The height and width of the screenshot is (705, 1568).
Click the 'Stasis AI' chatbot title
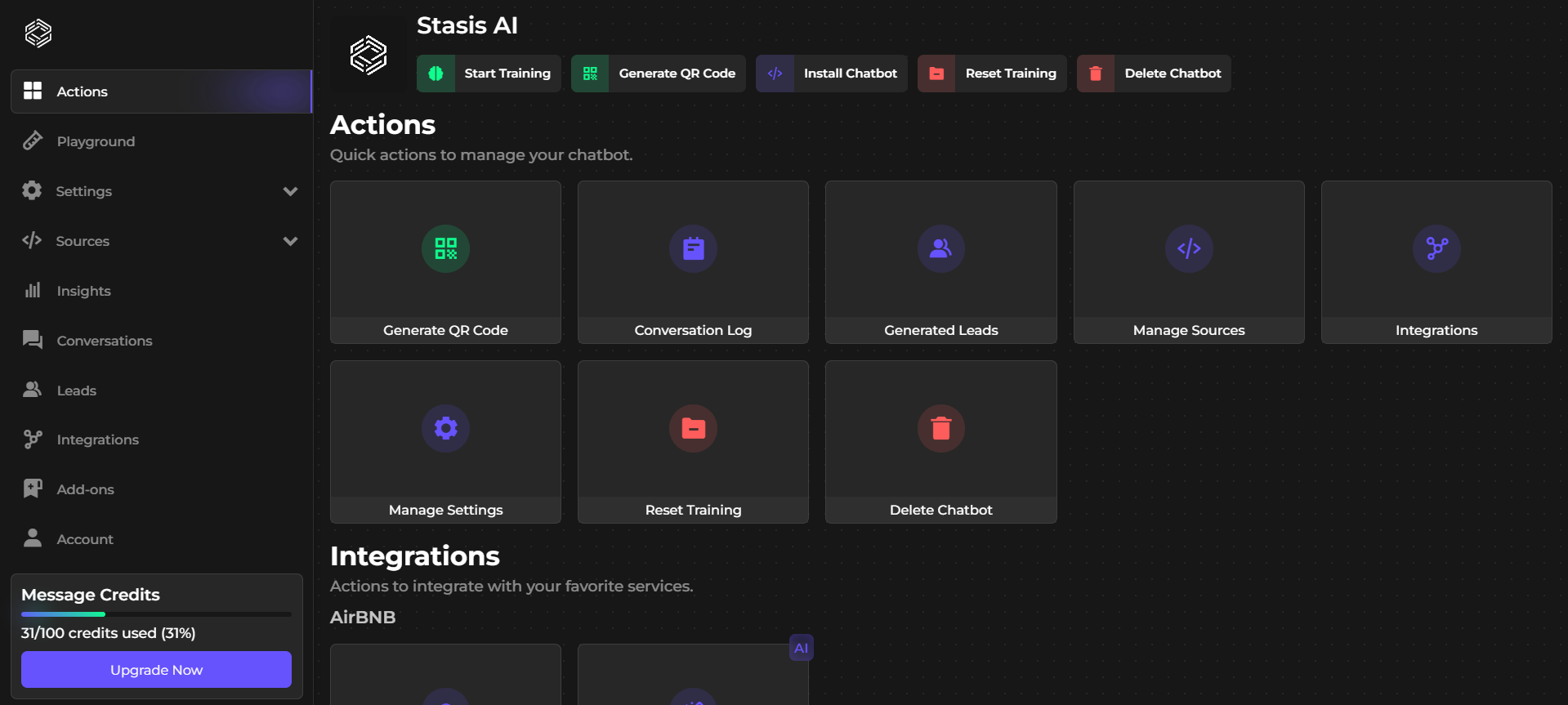point(467,25)
